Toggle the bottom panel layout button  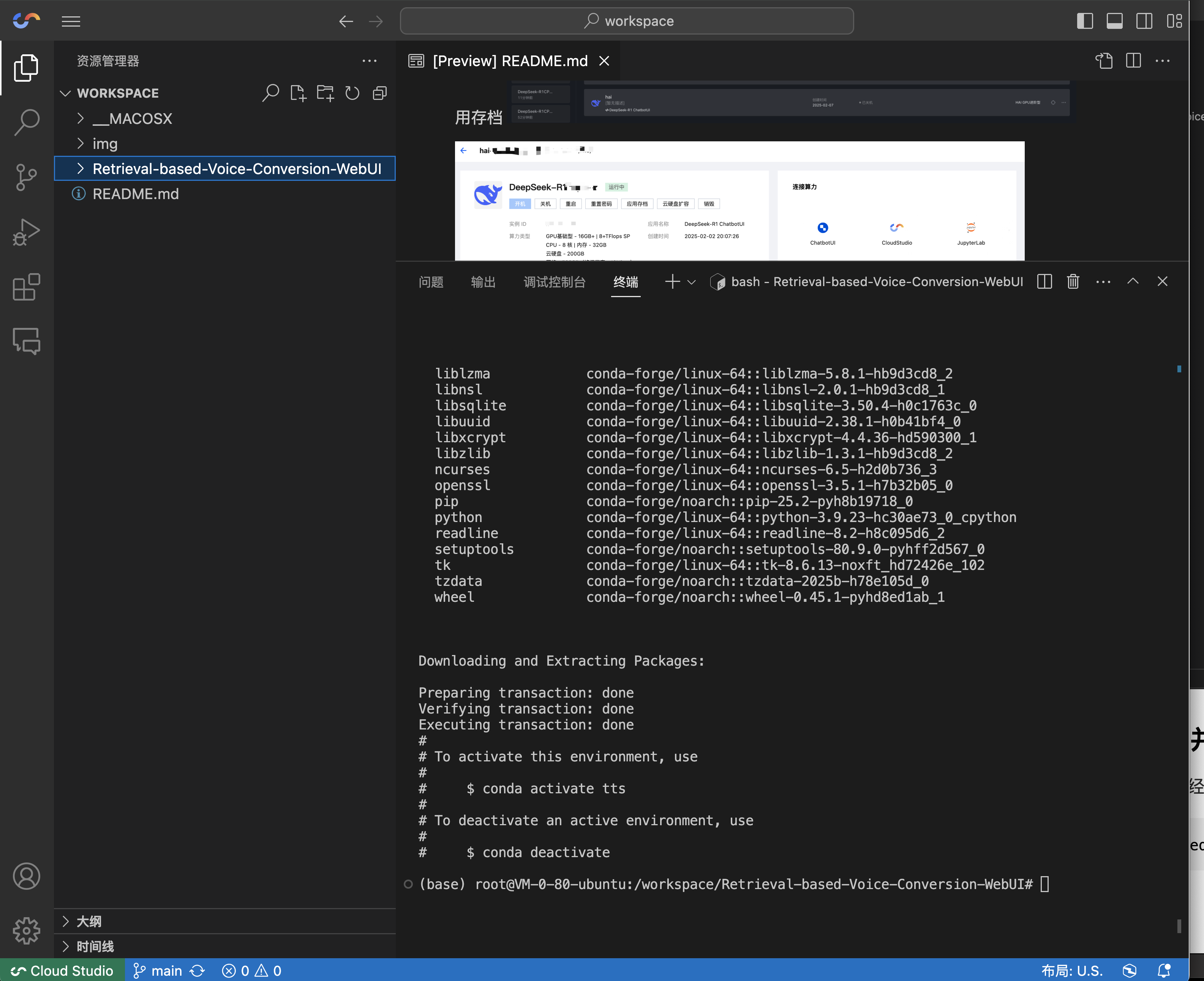click(1114, 22)
